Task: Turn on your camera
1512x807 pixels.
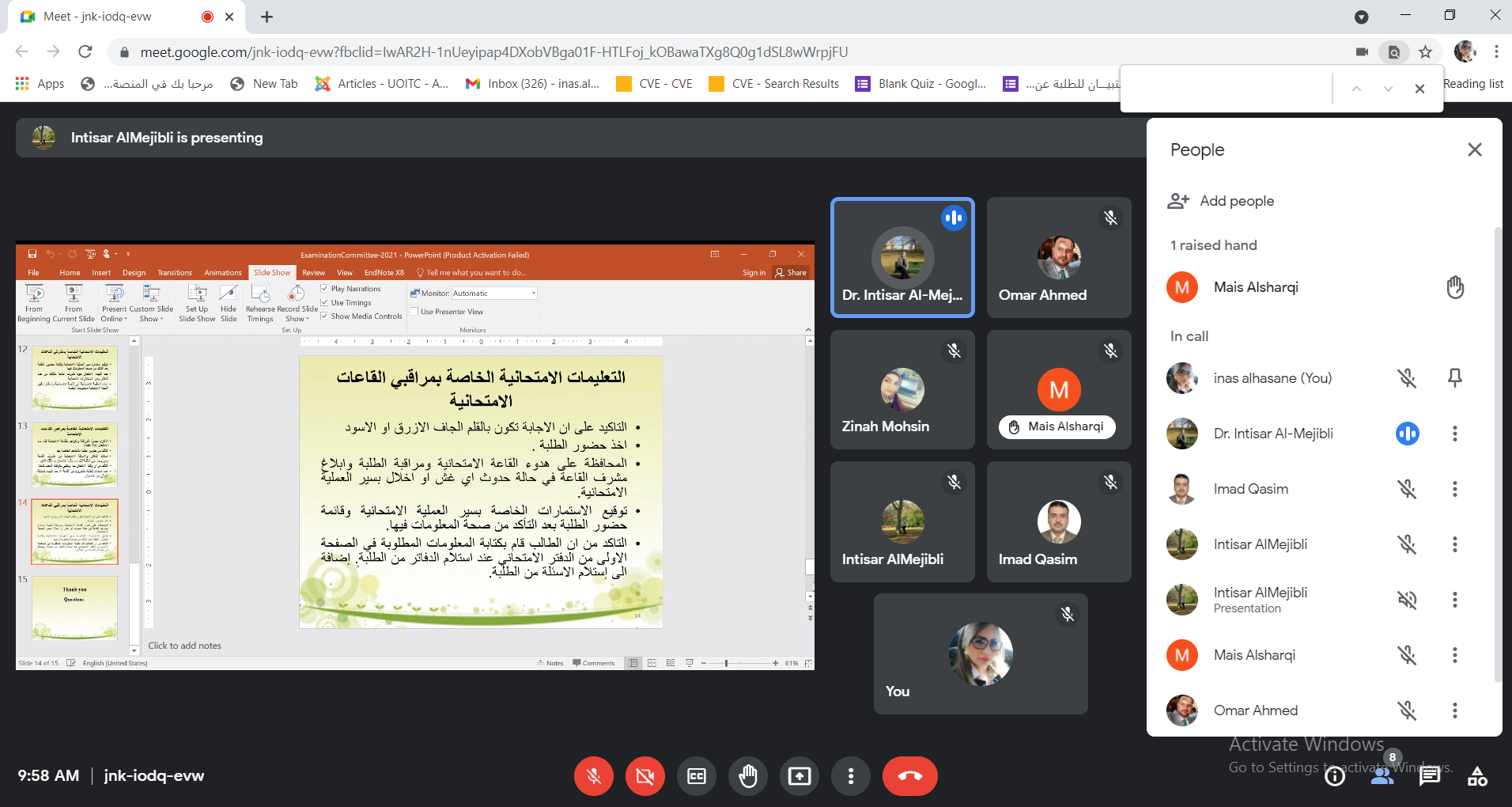Action: point(644,776)
